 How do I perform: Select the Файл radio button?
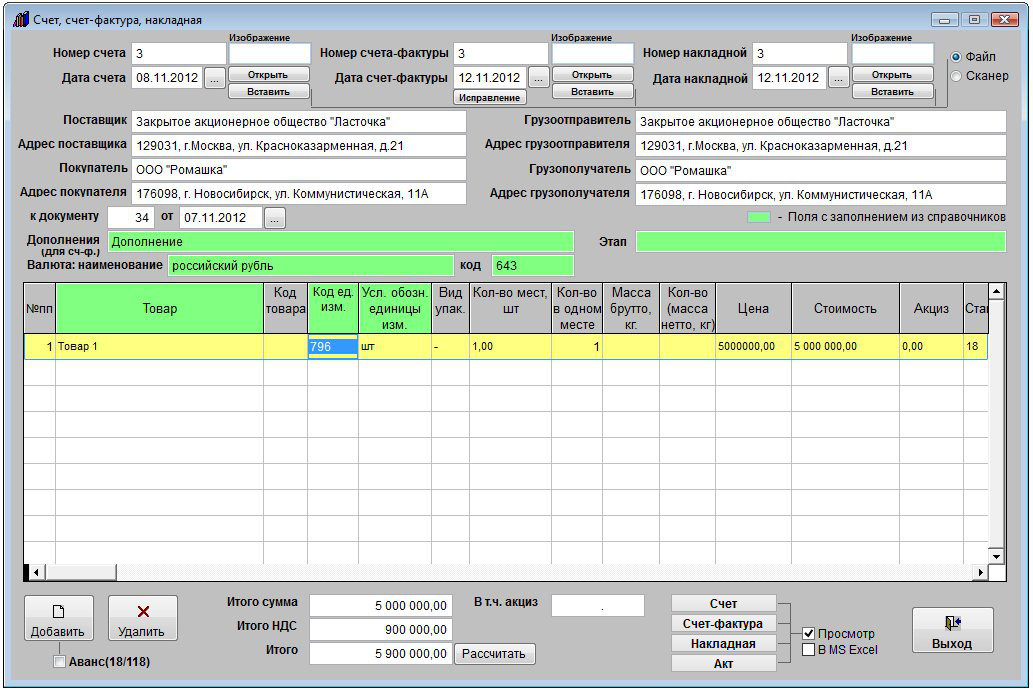click(x=956, y=57)
